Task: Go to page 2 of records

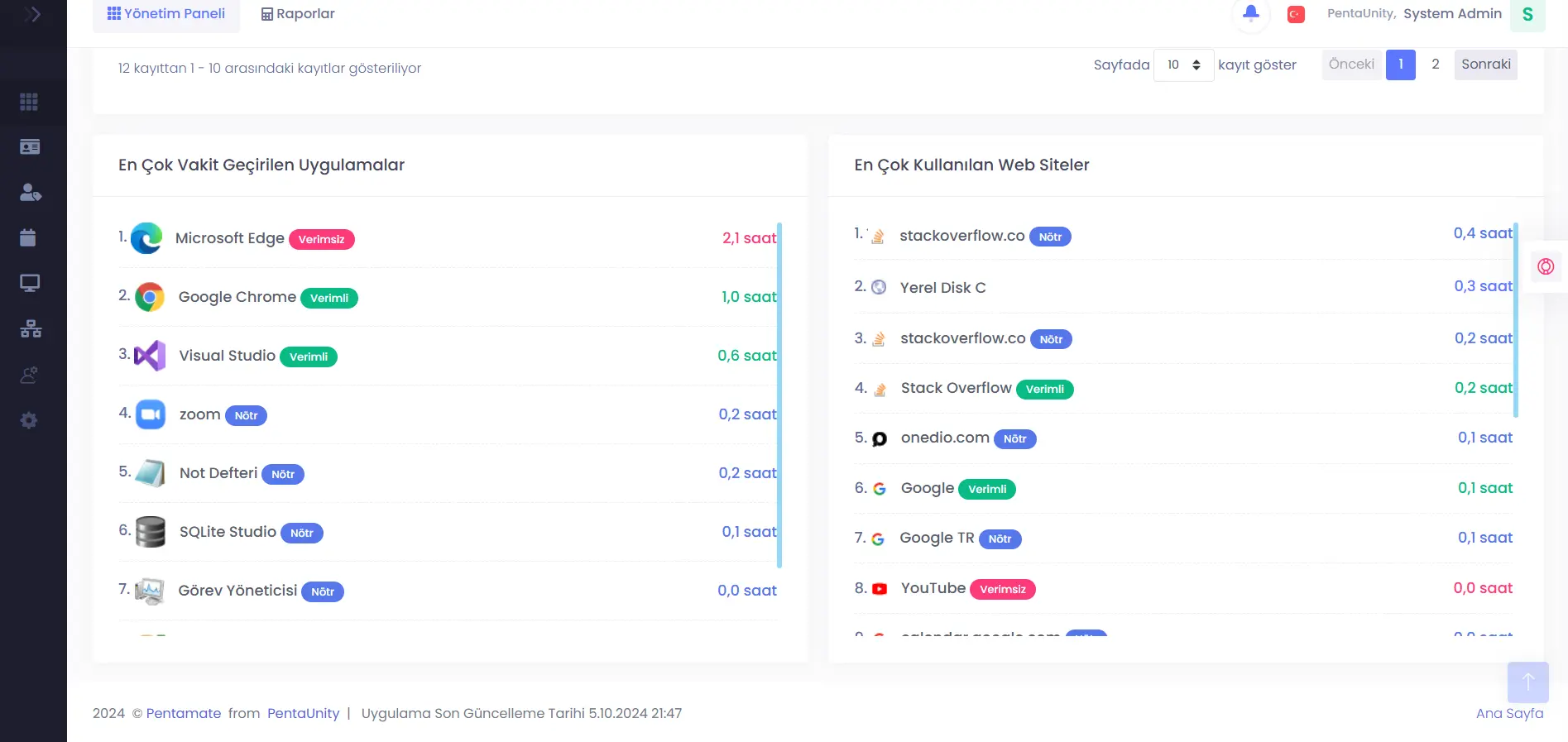Action: 1435,65
